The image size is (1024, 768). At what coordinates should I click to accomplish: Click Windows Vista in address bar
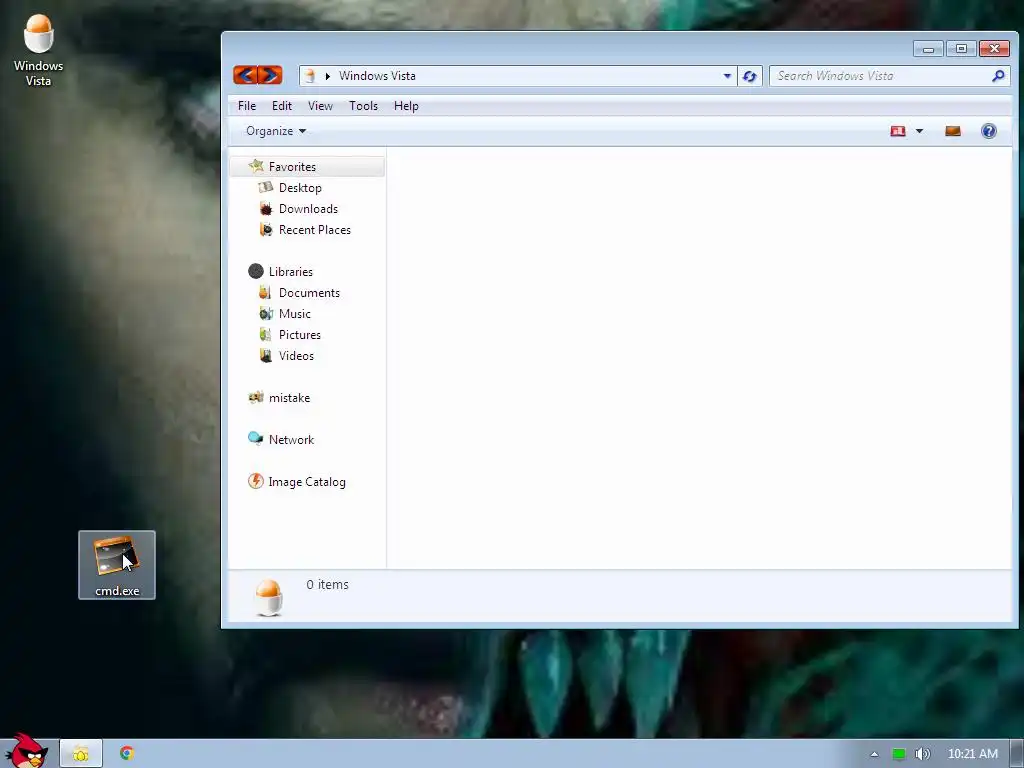pos(377,76)
